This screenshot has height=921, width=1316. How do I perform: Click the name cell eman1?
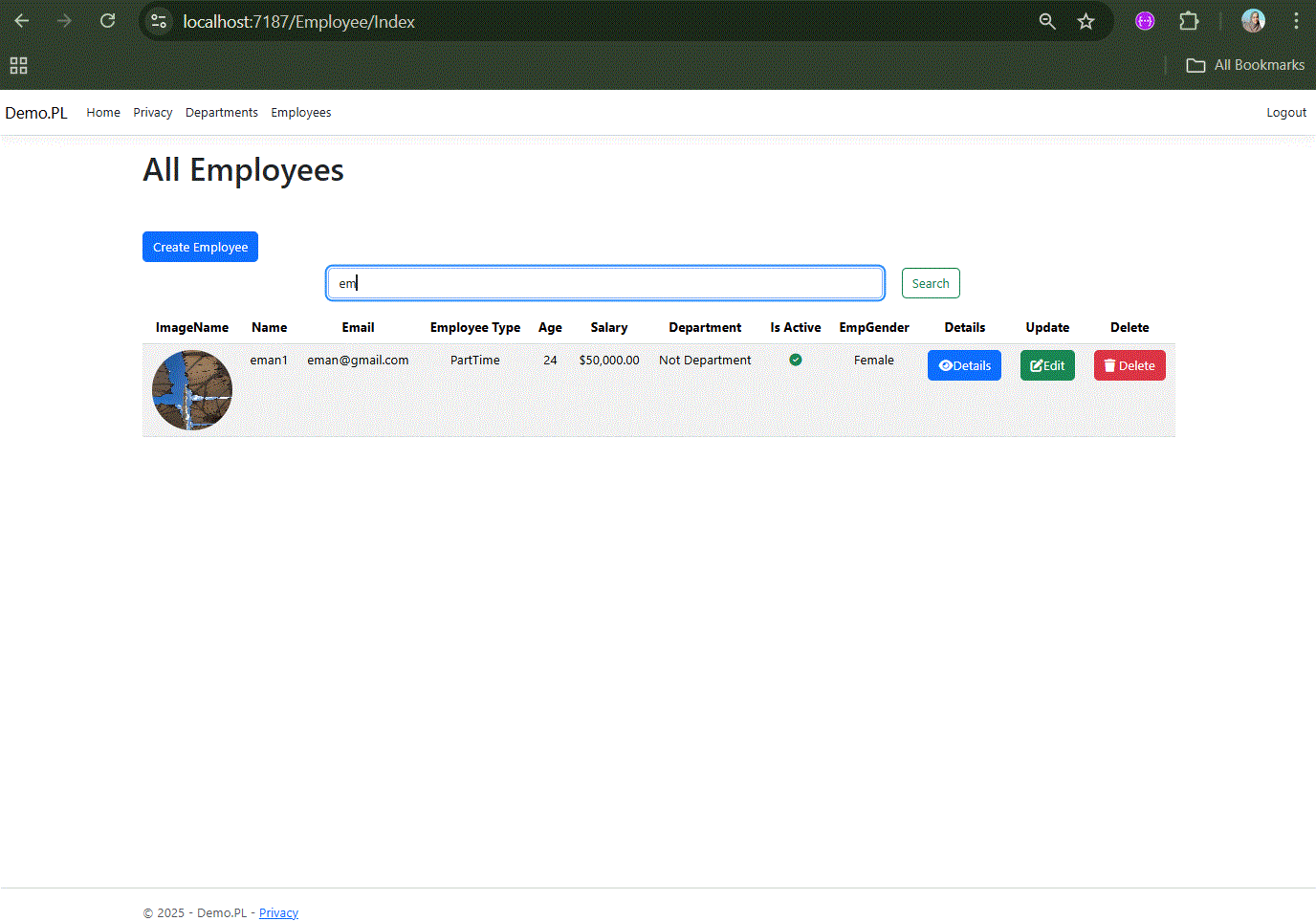[269, 361]
